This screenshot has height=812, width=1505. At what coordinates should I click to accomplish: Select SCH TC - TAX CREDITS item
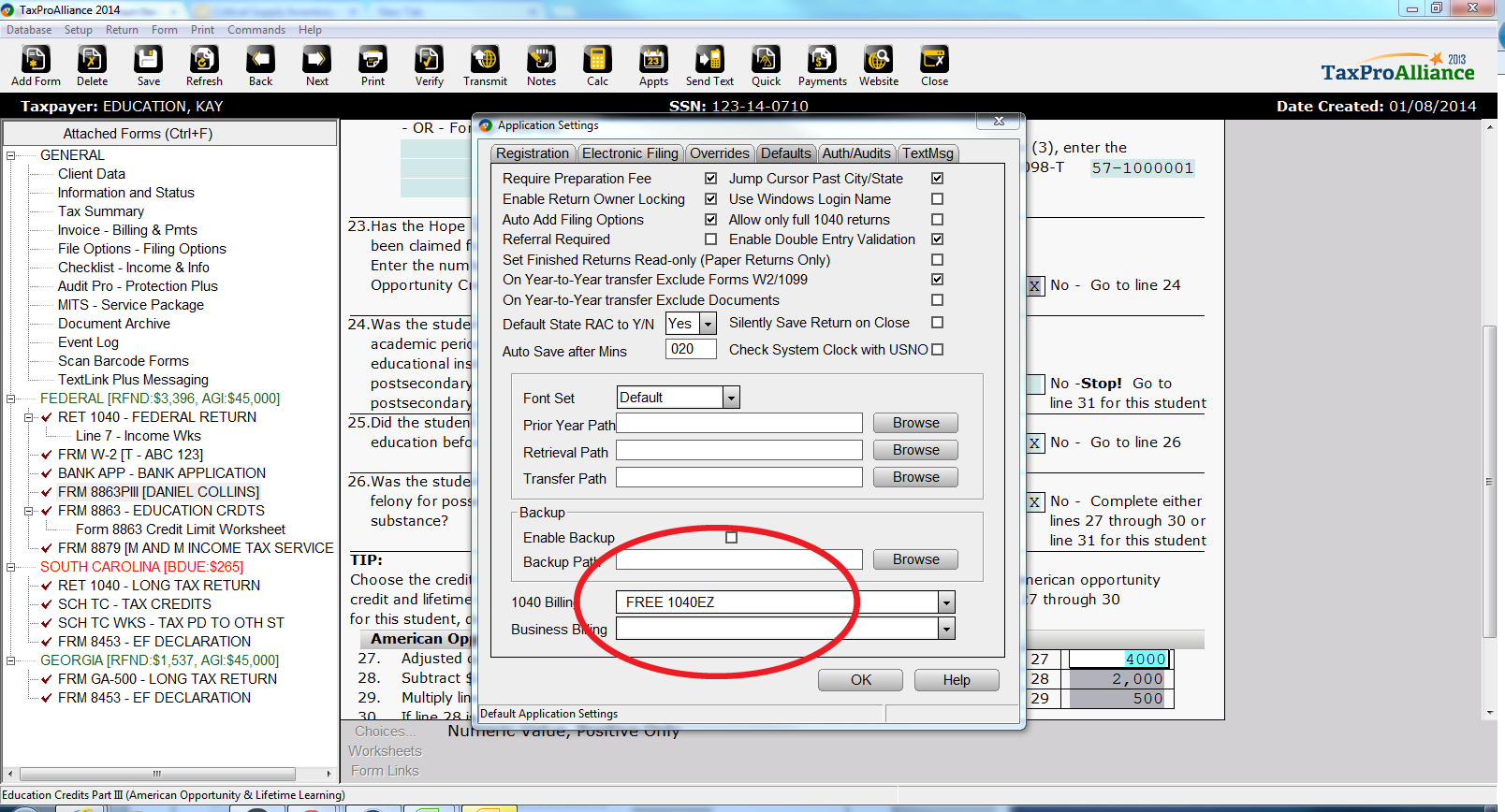pyautogui.click(x=135, y=604)
